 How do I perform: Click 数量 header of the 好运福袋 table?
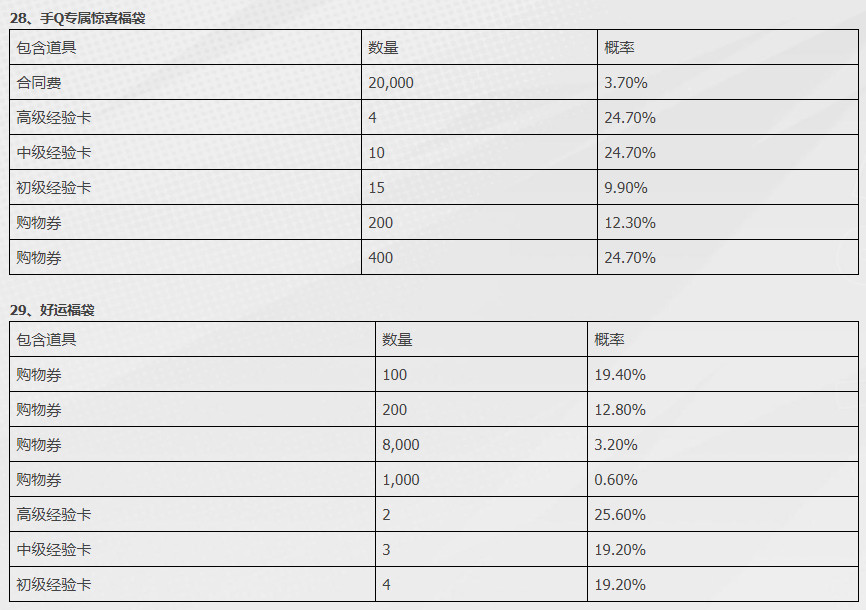397,339
